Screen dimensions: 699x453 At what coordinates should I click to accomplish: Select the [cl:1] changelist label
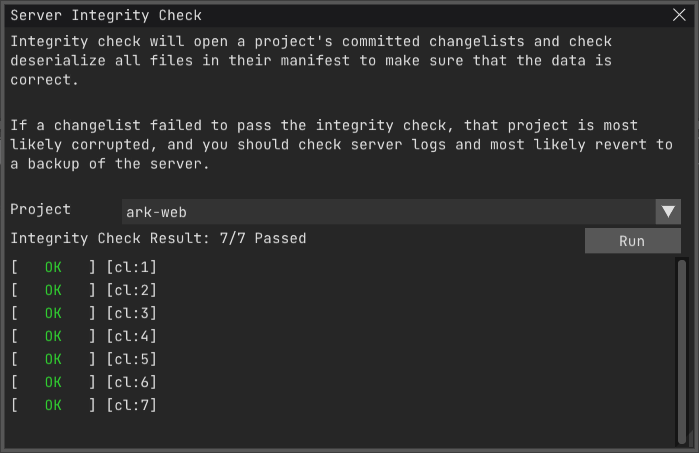(x=131, y=267)
